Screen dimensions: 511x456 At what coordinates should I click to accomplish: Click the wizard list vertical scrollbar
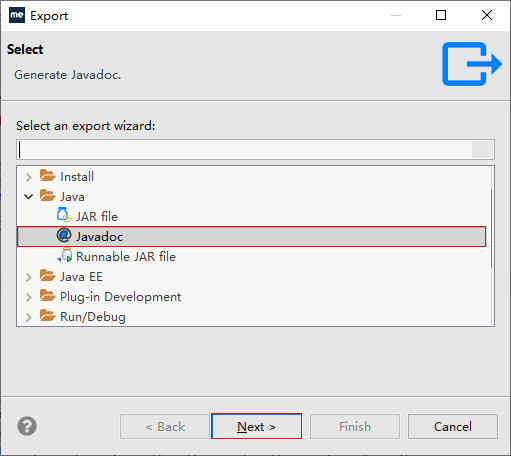[x=491, y=228]
